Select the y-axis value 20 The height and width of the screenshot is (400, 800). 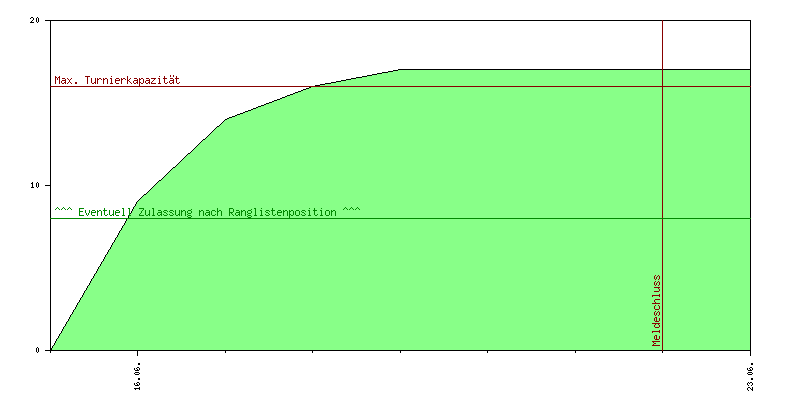click(x=35, y=21)
